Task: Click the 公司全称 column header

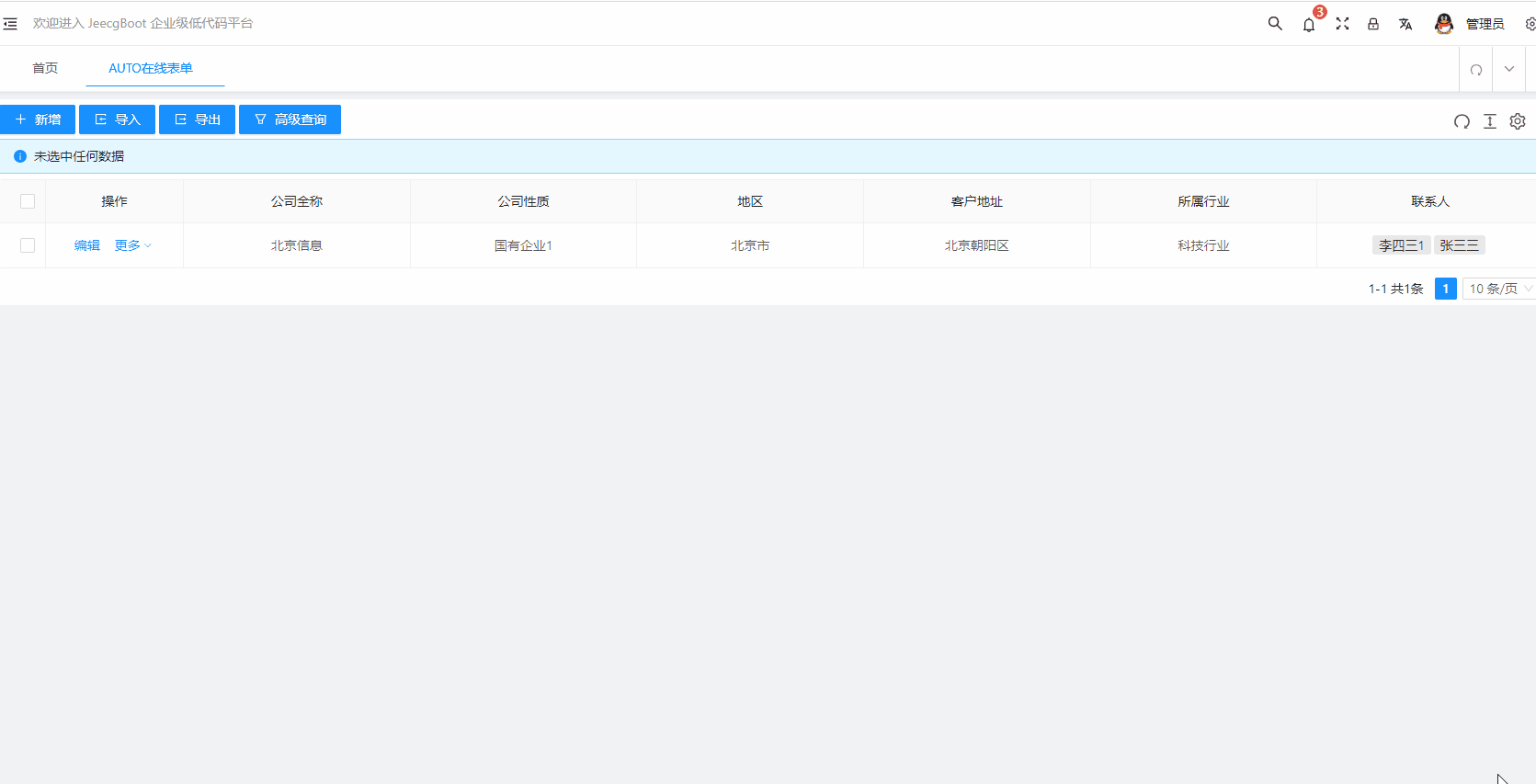Action: click(x=297, y=201)
